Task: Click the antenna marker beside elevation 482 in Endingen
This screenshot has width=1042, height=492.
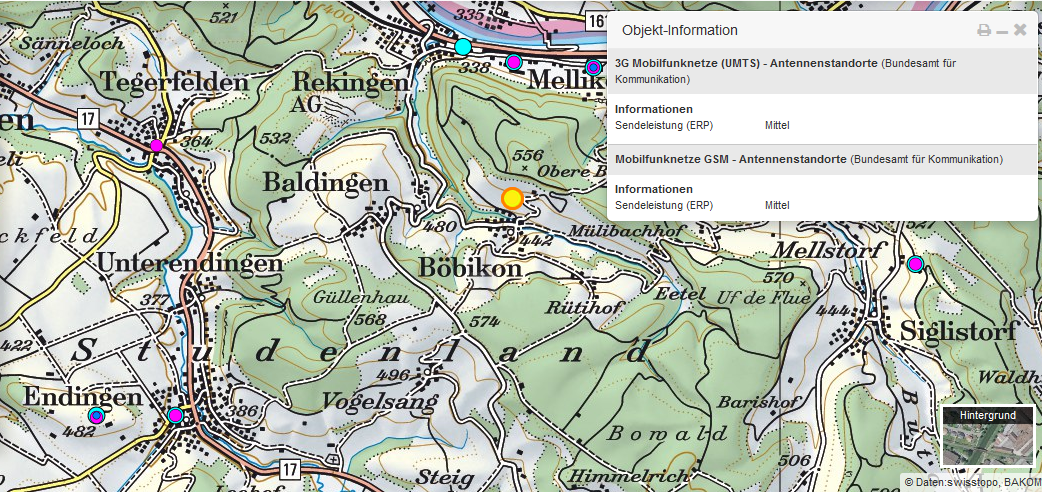Action: pyautogui.click(x=96, y=416)
